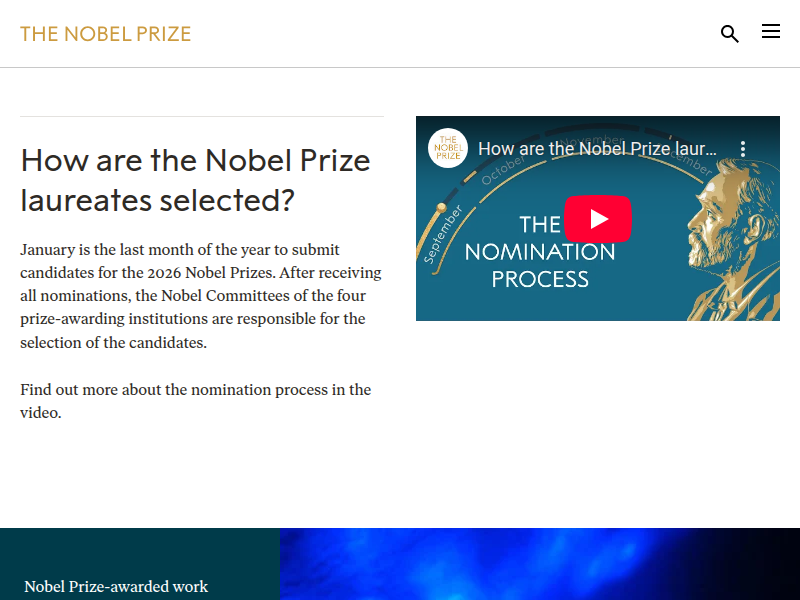Open the video title link in player
Image resolution: width=800 pixels, height=600 pixels.
click(597, 149)
